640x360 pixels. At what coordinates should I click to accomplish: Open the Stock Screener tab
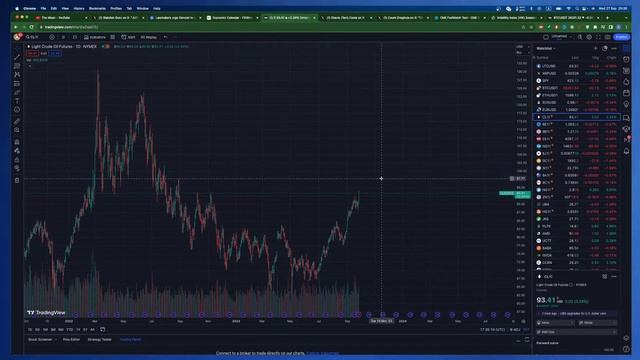pos(40,340)
